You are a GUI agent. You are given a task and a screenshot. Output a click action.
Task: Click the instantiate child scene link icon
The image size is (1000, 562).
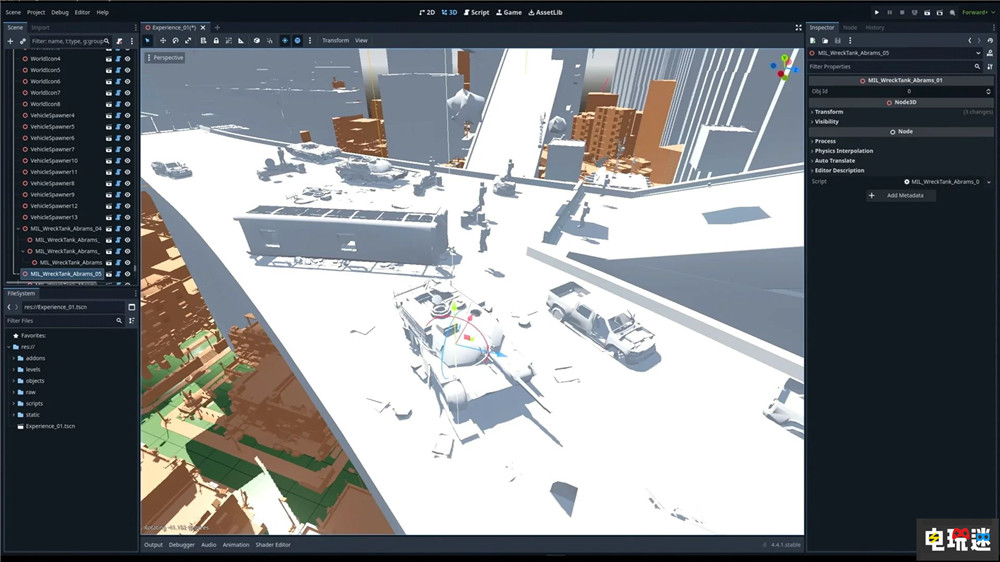(23, 41)
